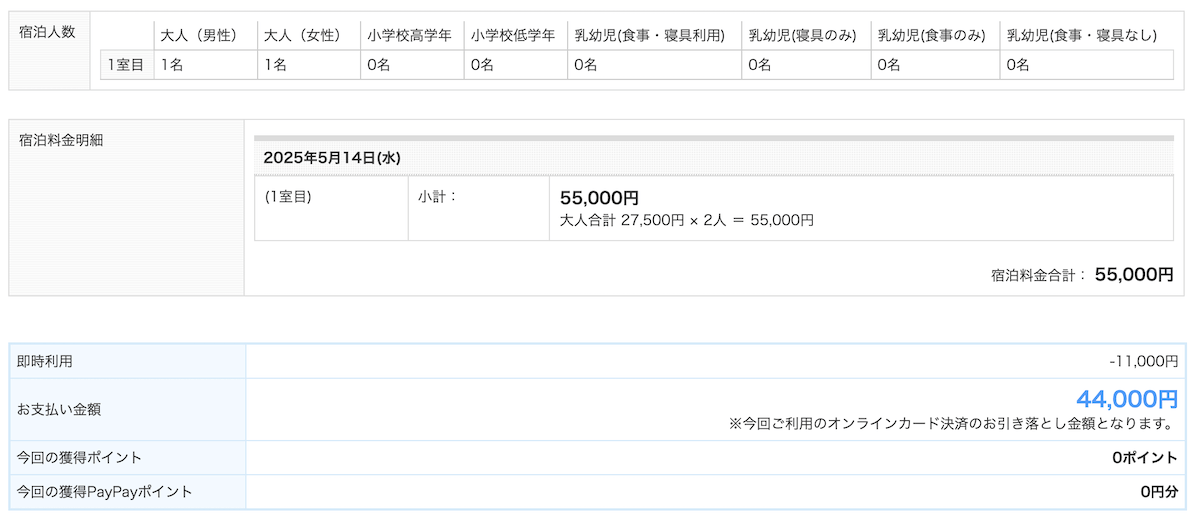The height and width of the screenshot is (520, 1200).
Task: Select the 宿泊料金合計 55,000円 total
Action: [x=1081, y=274]
